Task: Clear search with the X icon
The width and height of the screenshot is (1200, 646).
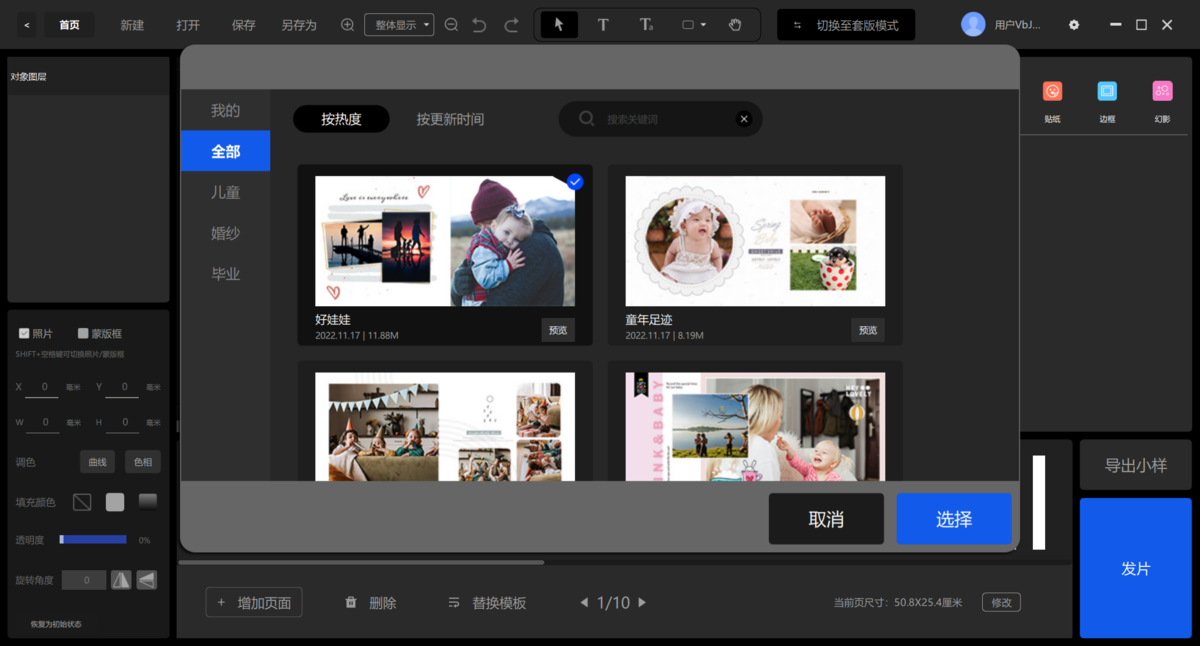Action: pyautogui.click(x=744, y=119)
